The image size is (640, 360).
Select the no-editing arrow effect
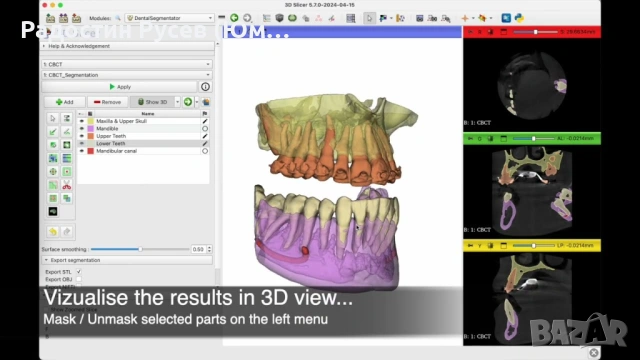pyautogui.click(x=53, y=118)
